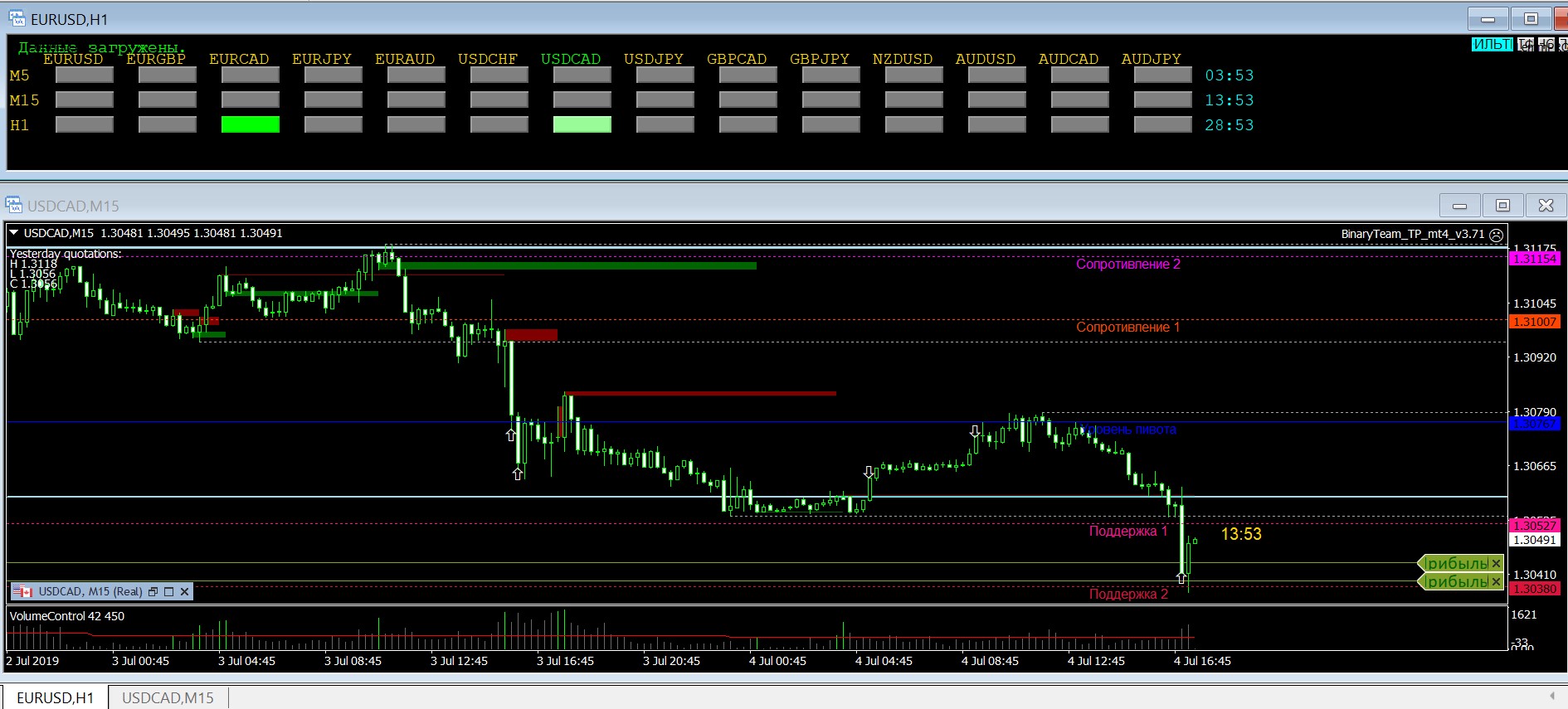This screenshot has width=1568, height=709.
Task: Select the GBPJPY symbol label in dashboard
Action: click(x=819, y=59)
